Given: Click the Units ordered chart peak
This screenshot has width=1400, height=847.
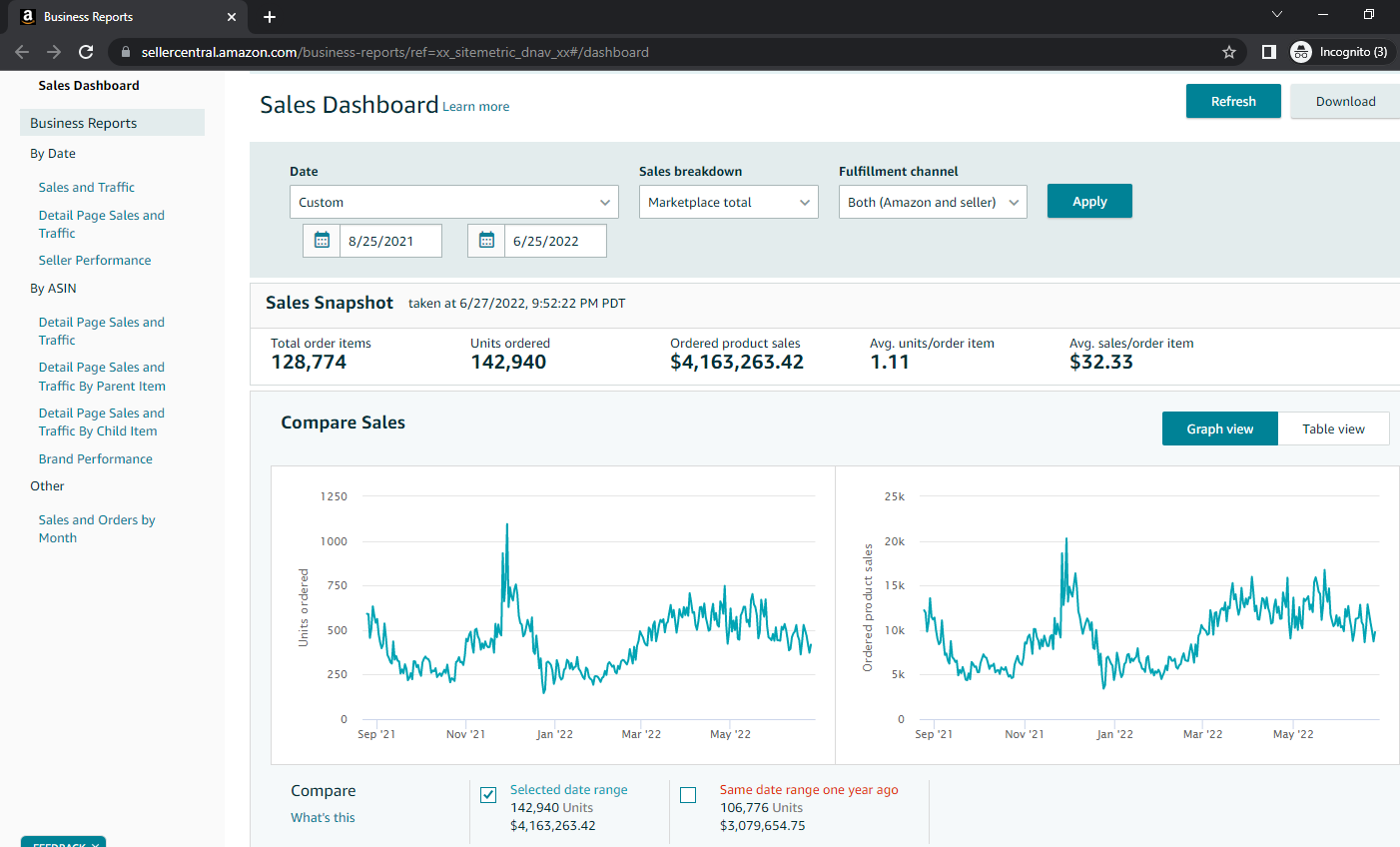Looking at the screenshot, I should (507, 525).
